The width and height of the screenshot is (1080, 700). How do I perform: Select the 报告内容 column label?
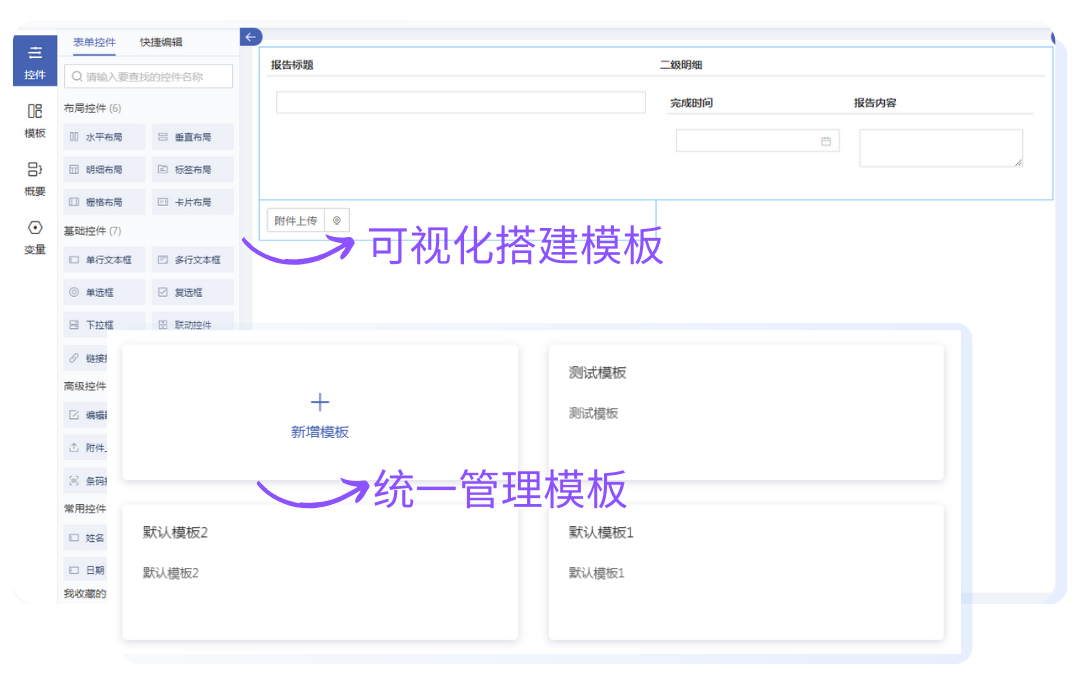(875, 103)
